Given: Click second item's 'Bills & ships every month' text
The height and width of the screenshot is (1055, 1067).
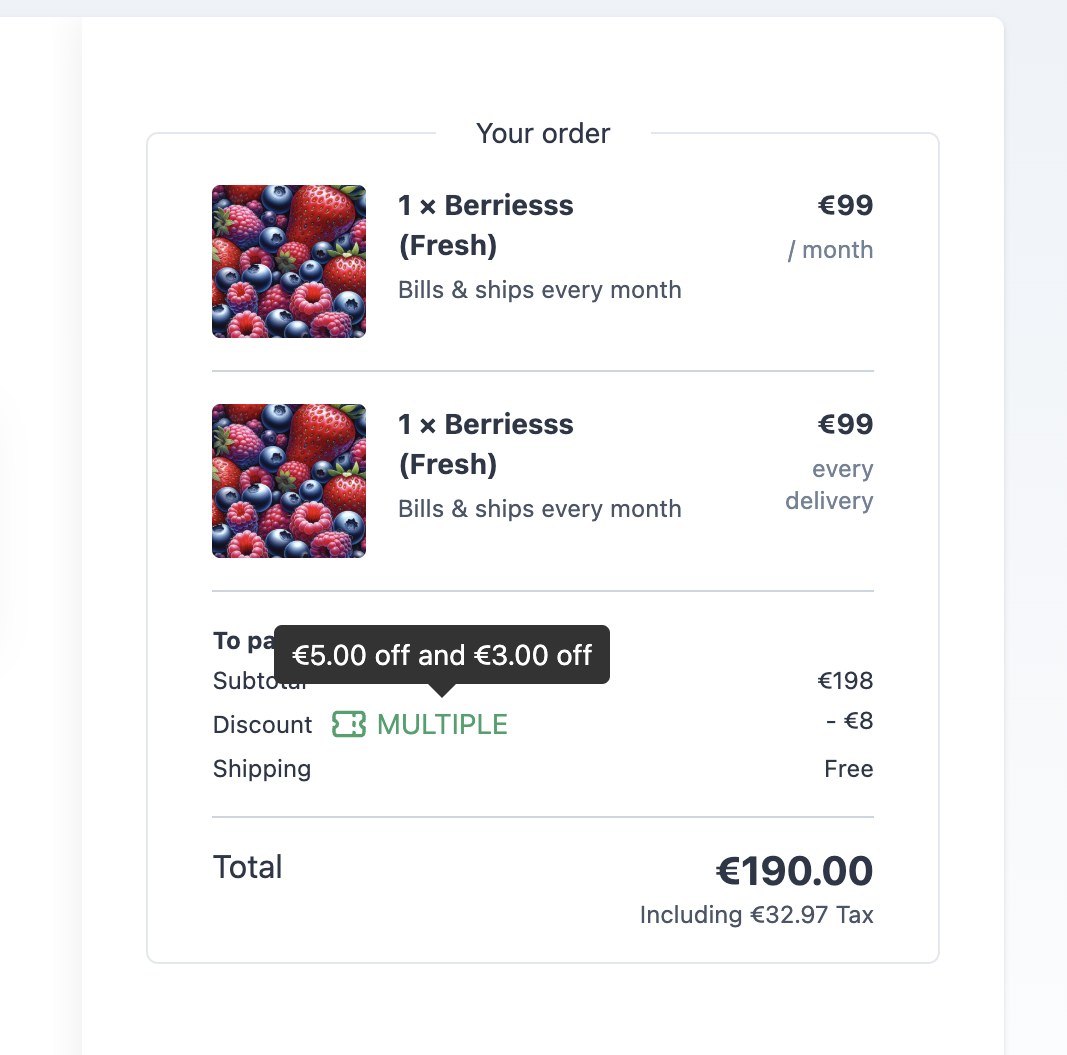Looking at the screenshot, I should click(x=540, y=509).
